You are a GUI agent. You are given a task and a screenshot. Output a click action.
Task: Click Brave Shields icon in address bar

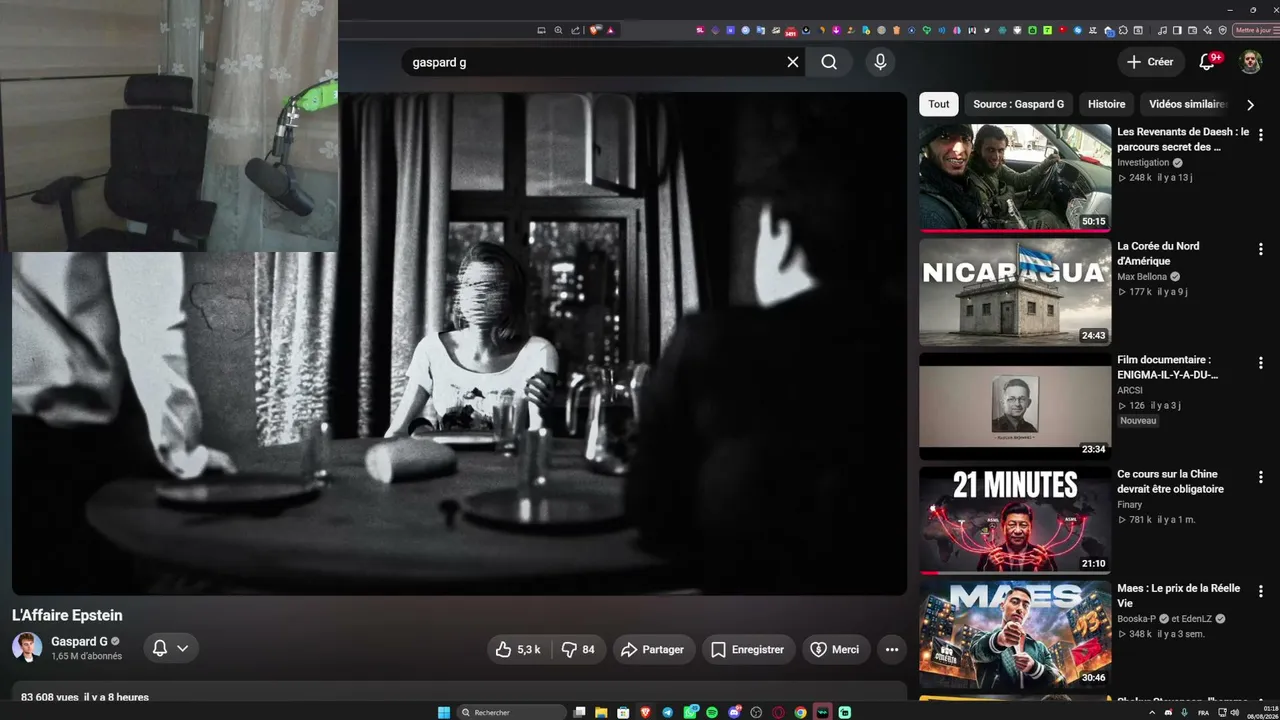pyautogui.click(x=597, y=30)
